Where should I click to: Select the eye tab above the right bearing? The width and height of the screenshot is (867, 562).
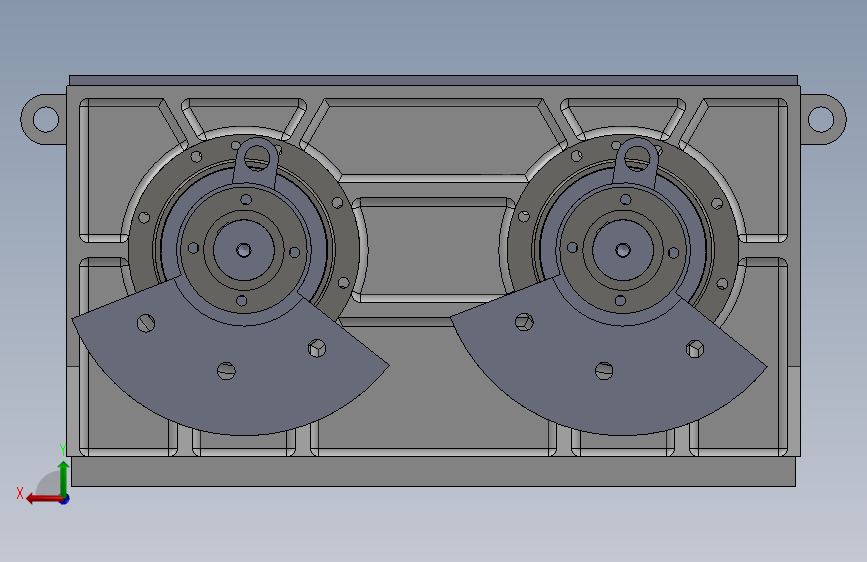(x=636, y=161)
